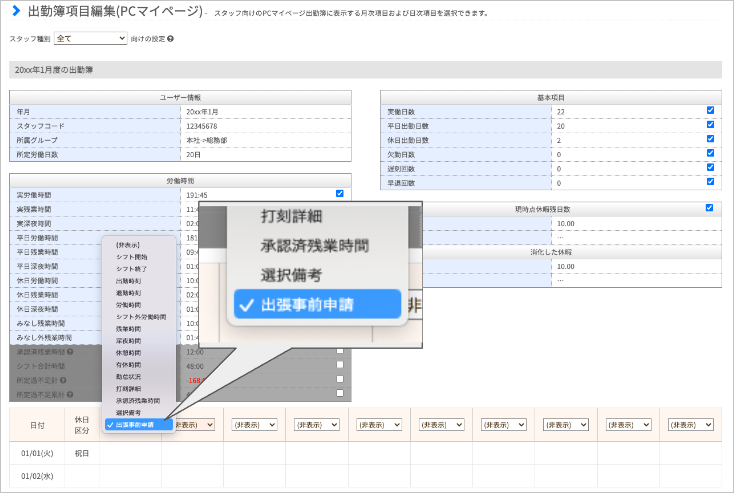Click the blue chevron icon before the page title
Viewport: 734px width, 493px height.
click(x=16, y=10)
